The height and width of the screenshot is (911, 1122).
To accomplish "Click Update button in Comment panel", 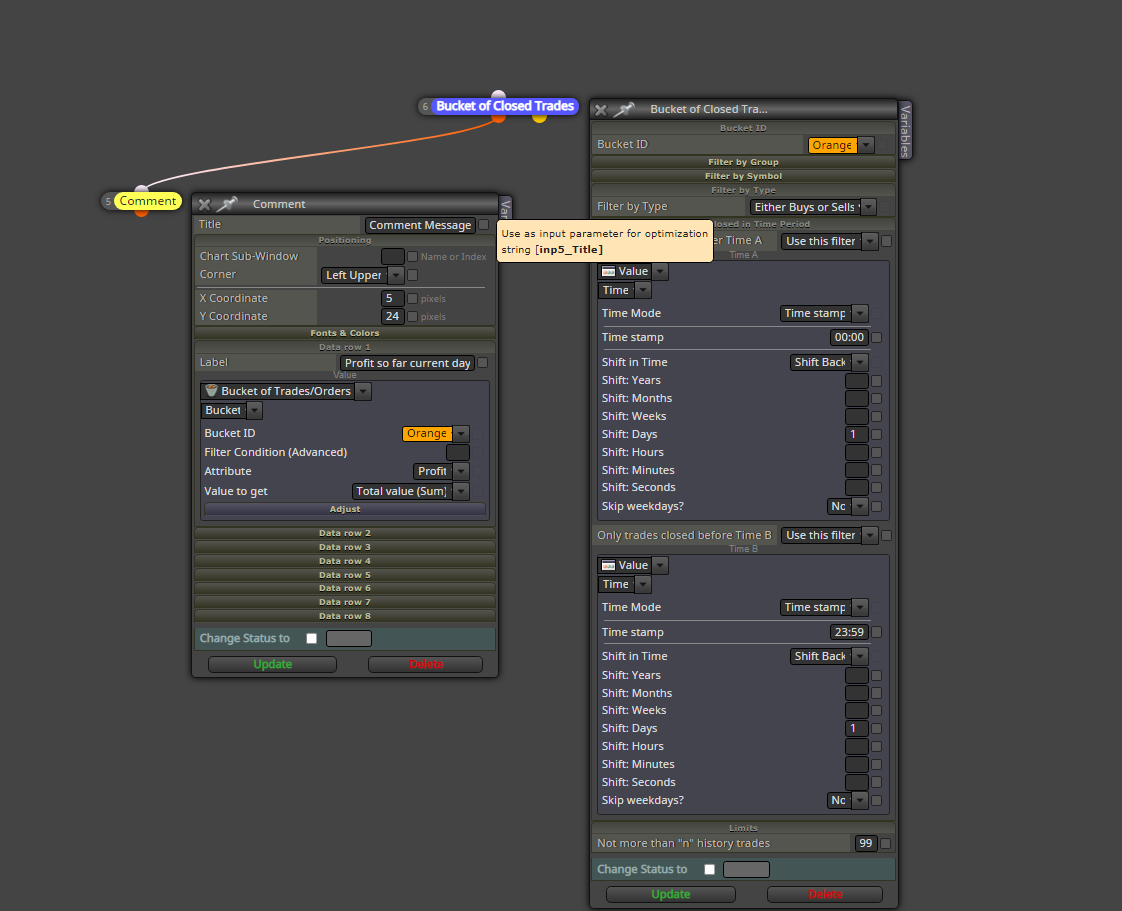I will click(x=273, y=664).
